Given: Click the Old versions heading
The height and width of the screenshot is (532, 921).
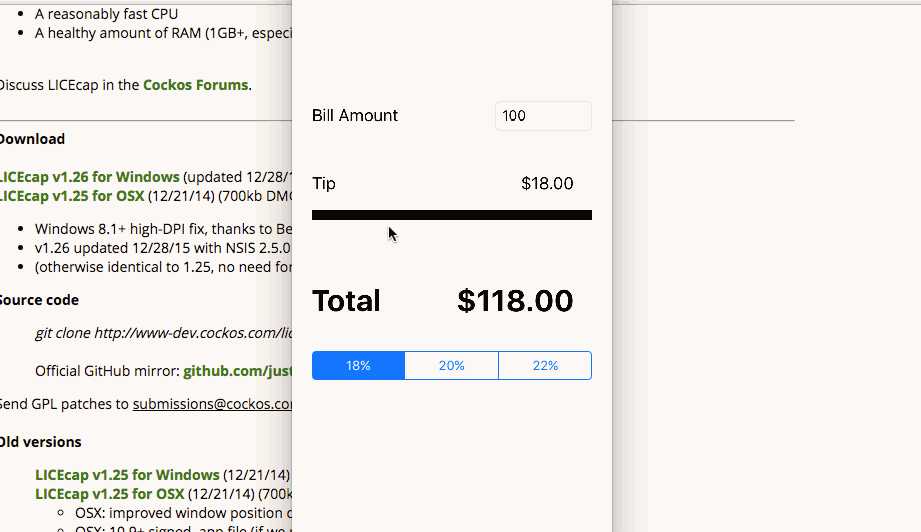Looking at the screenshot, I should click(x=40, y=442).
